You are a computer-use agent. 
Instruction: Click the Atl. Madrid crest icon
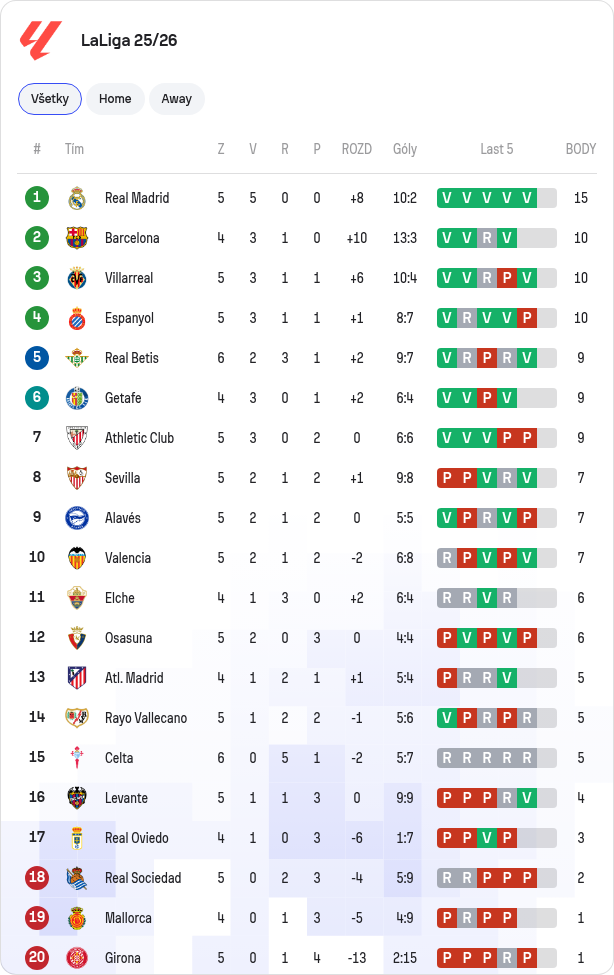click(x=77, y=678)
